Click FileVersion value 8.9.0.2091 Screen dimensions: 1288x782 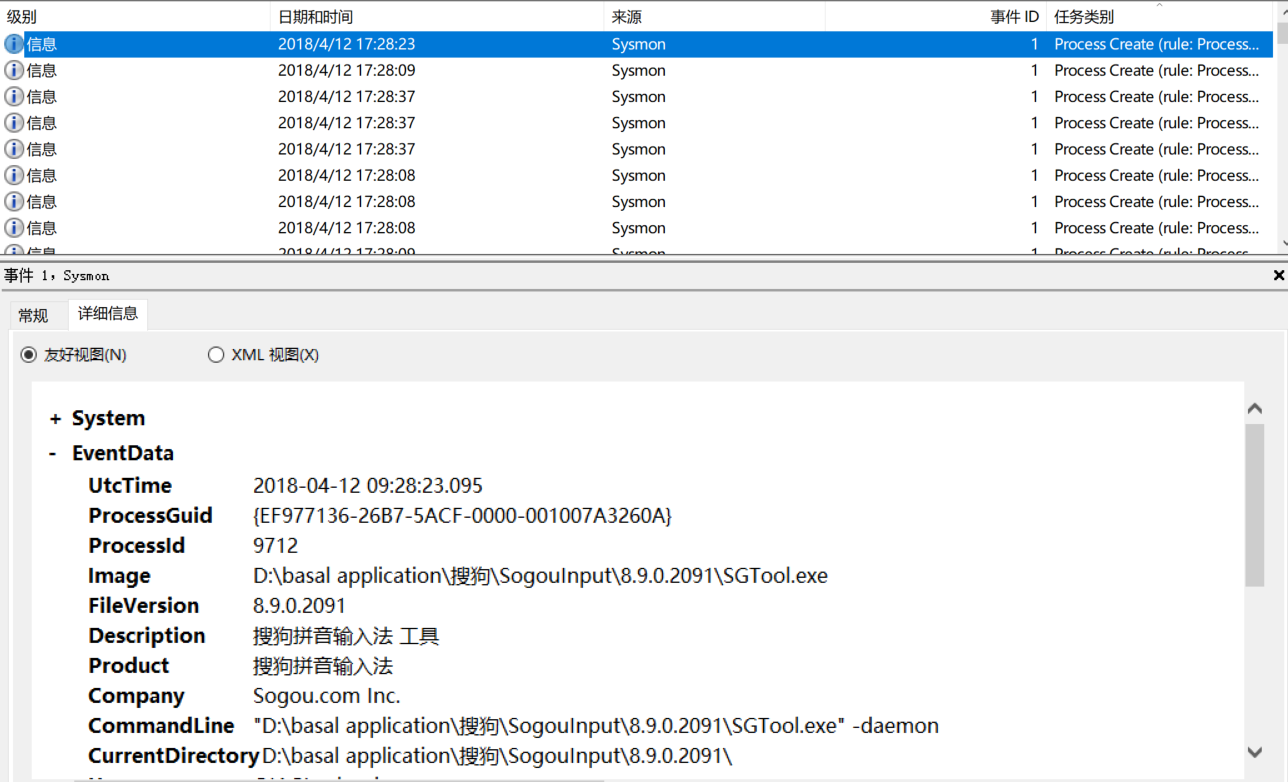(299, 606)
